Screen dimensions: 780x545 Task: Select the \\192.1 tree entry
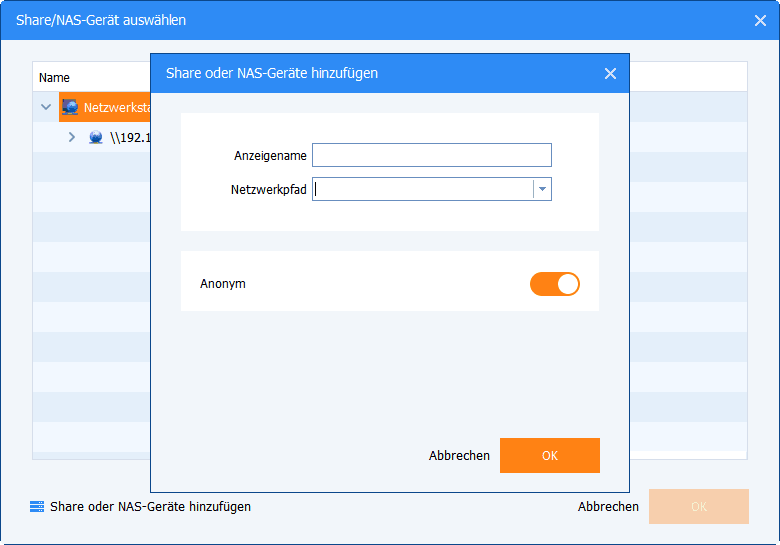(129, 137)
